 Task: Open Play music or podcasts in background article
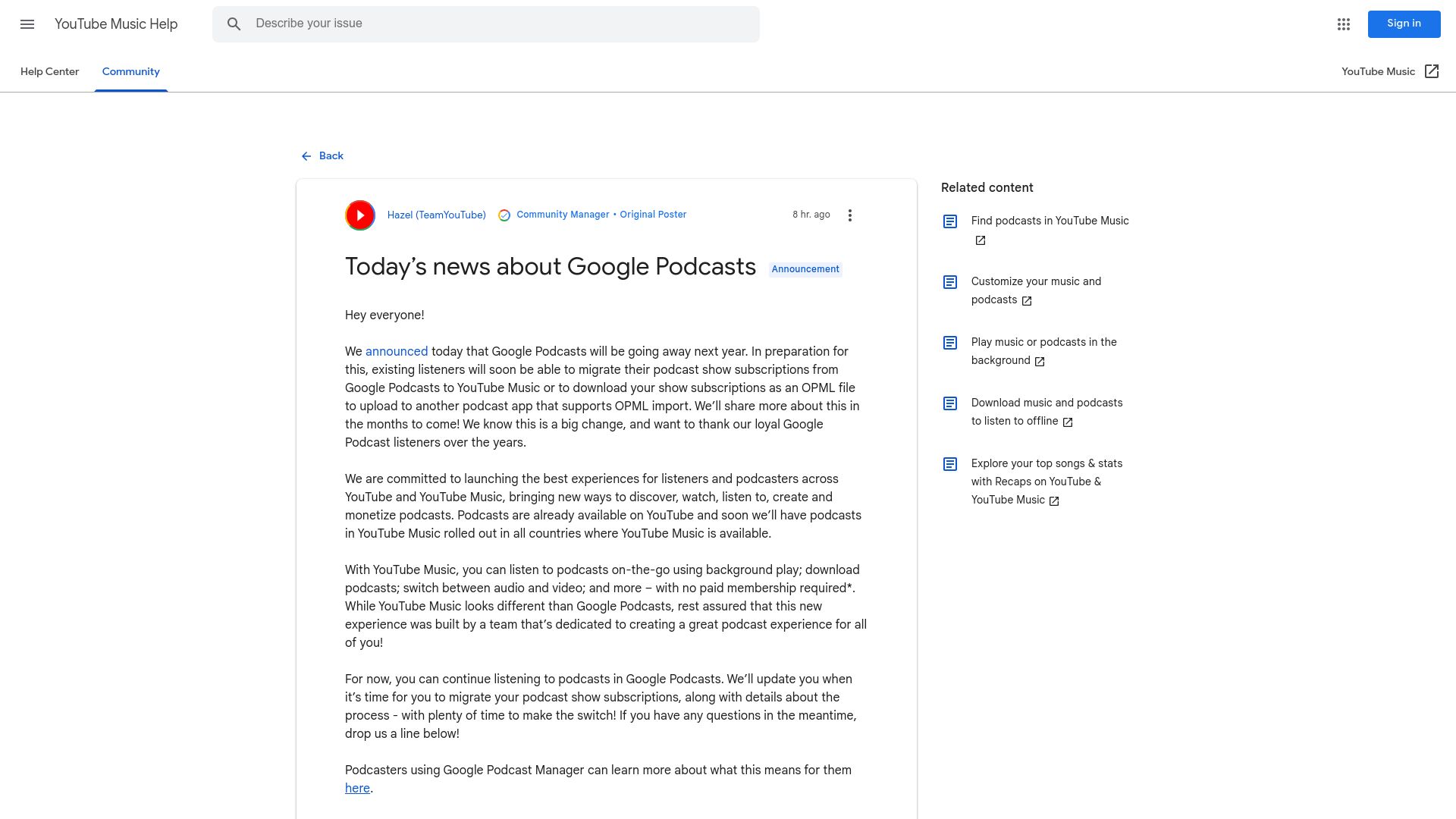point(1043,352)
